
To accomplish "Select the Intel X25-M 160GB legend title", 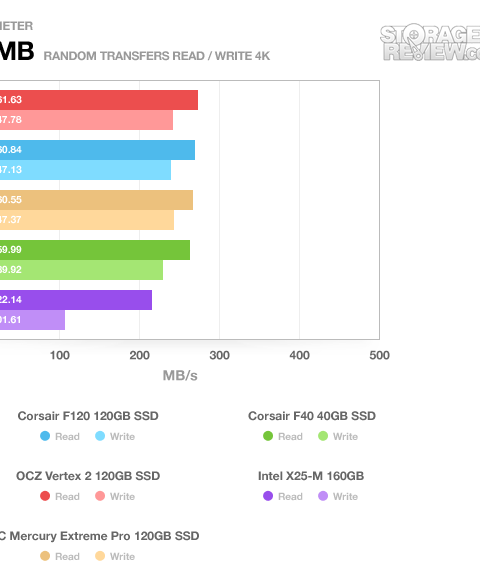I will (x=311, y=476).
